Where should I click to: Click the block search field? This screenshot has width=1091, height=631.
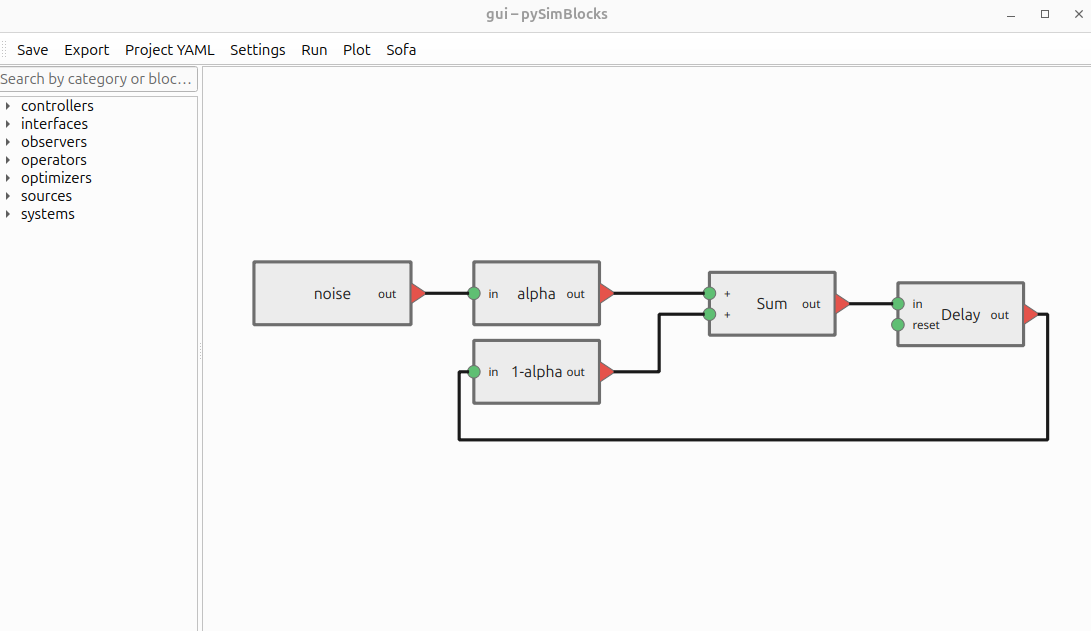(97, 78)
